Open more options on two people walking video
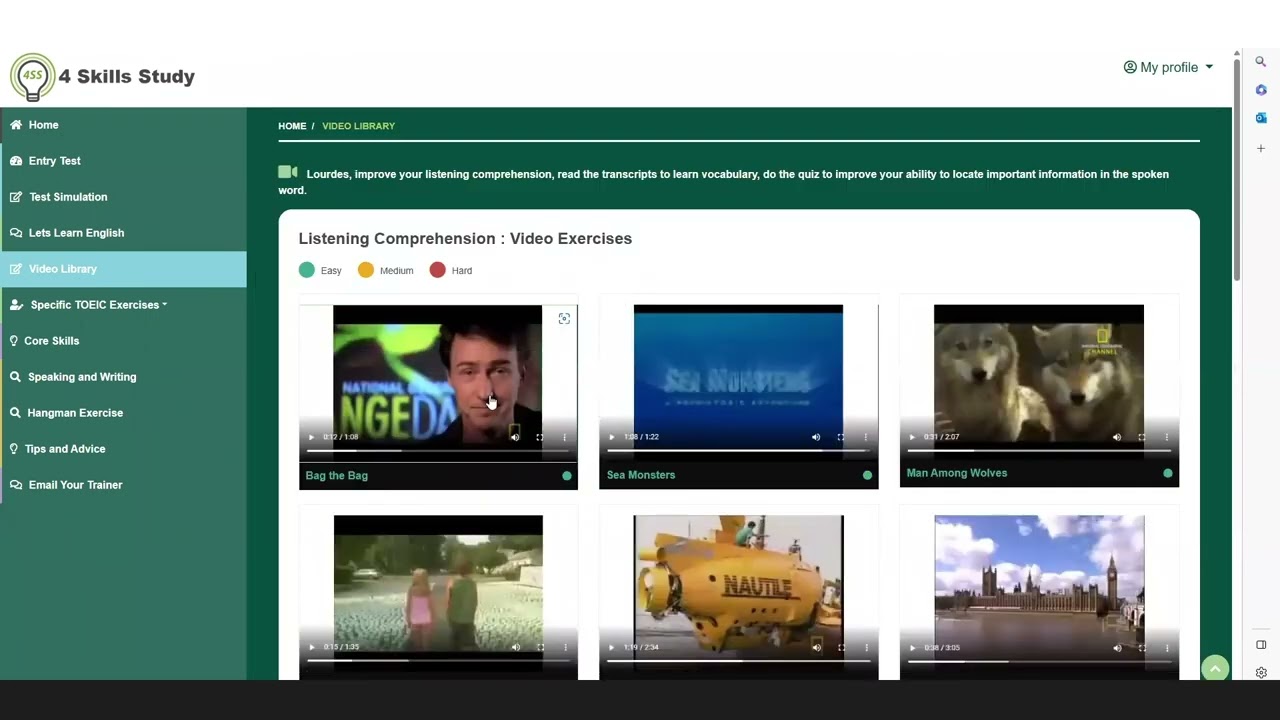Screen dimensions: 1280x720 coord(565,647)
